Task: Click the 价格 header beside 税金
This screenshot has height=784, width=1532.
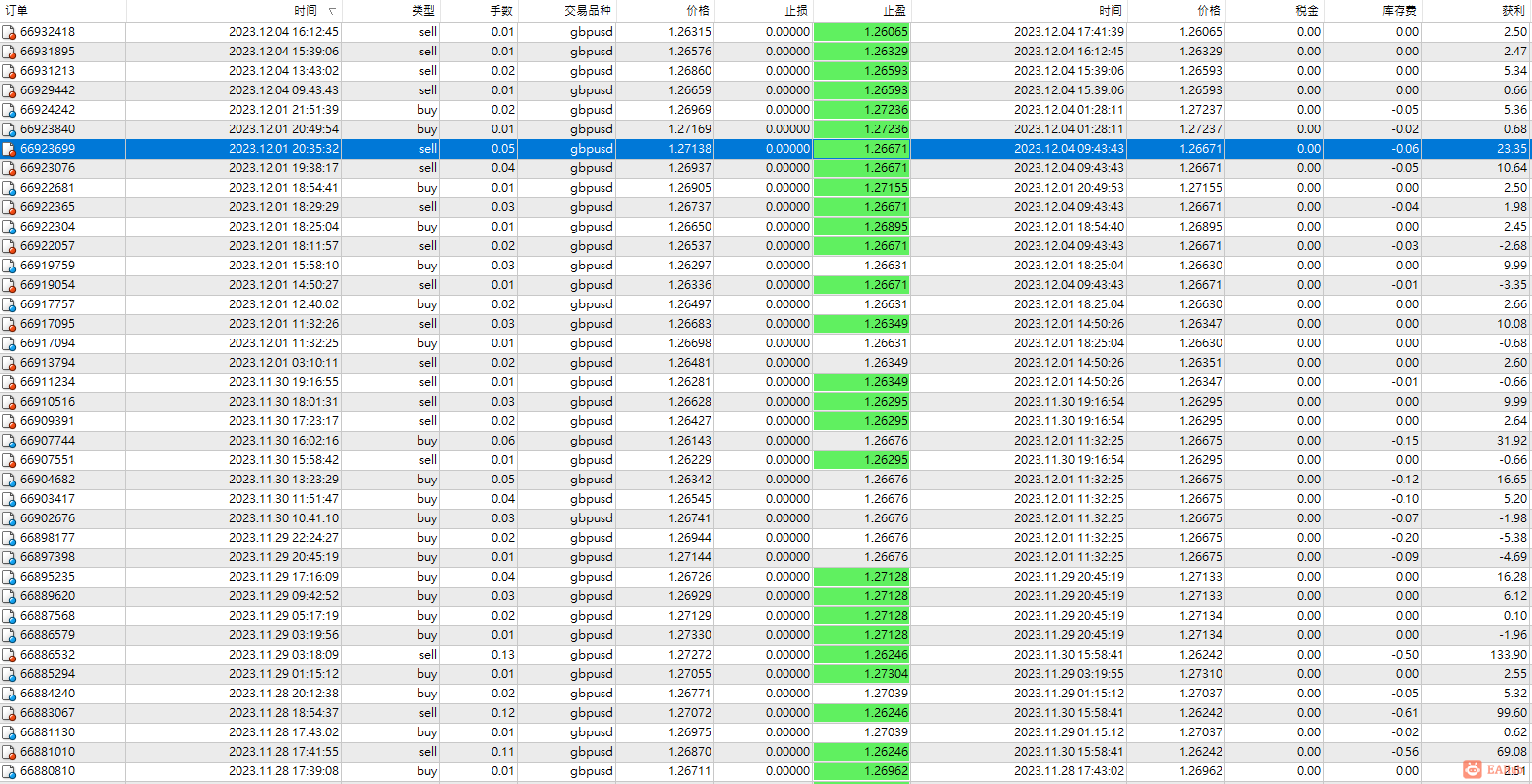Action: (x=1209, y=11)
